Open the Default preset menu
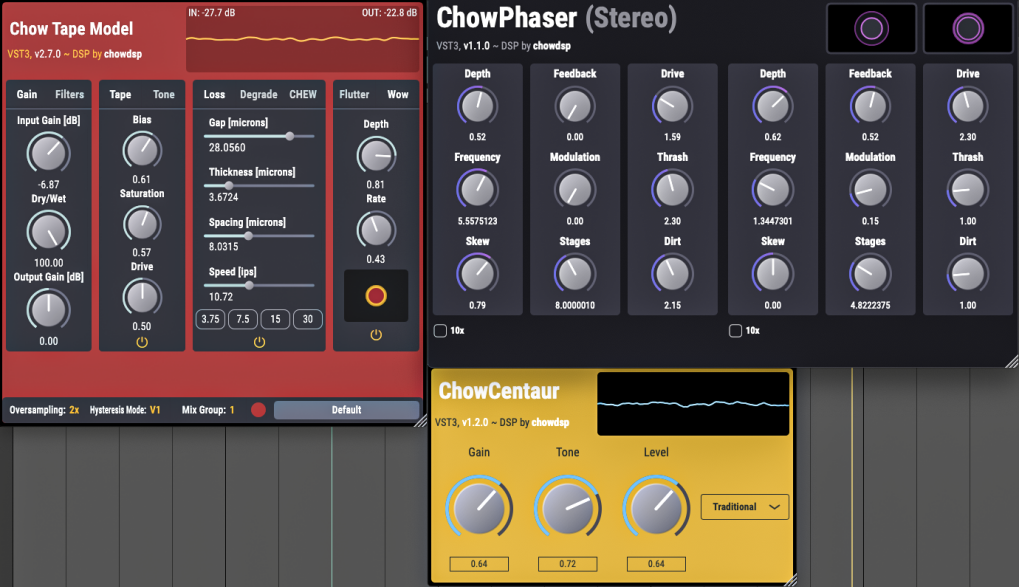The height and width of the screenshot is (587, 1019). point(346,410)
